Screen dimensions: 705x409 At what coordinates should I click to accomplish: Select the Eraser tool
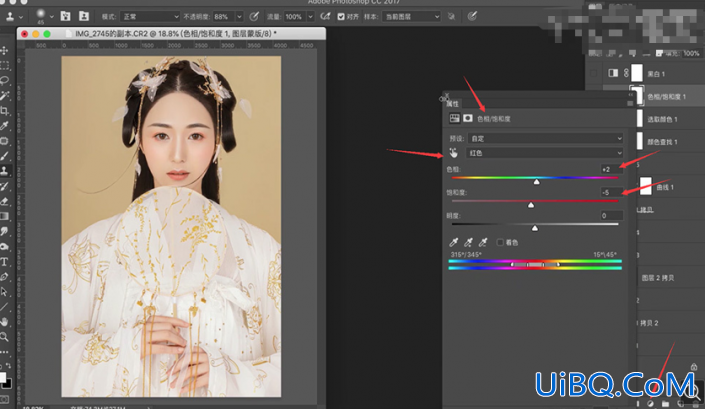click(x=4, y=201)
